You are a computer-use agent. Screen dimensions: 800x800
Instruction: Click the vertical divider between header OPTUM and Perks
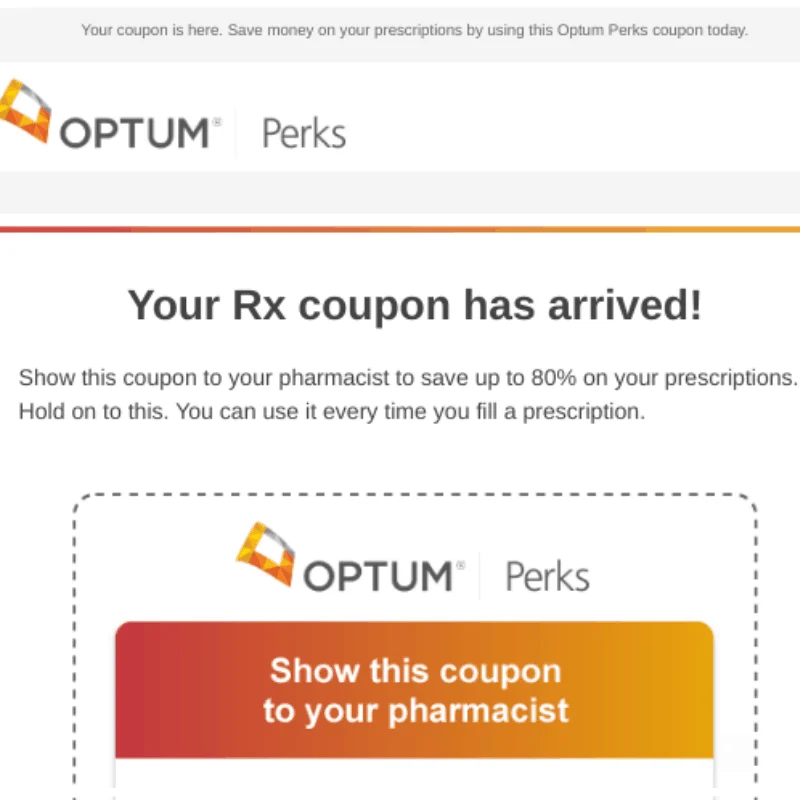pos(236,133)
